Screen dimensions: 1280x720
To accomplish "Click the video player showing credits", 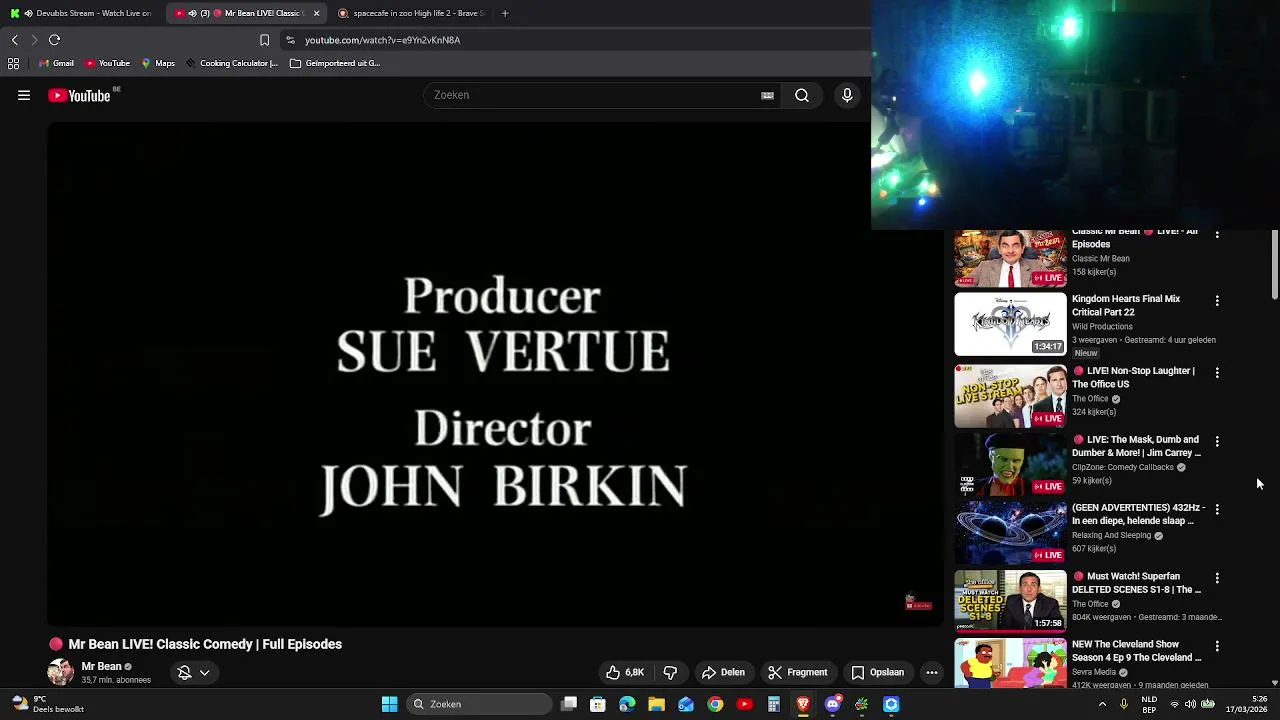I will pyautogui.click(x=495, y=374).
